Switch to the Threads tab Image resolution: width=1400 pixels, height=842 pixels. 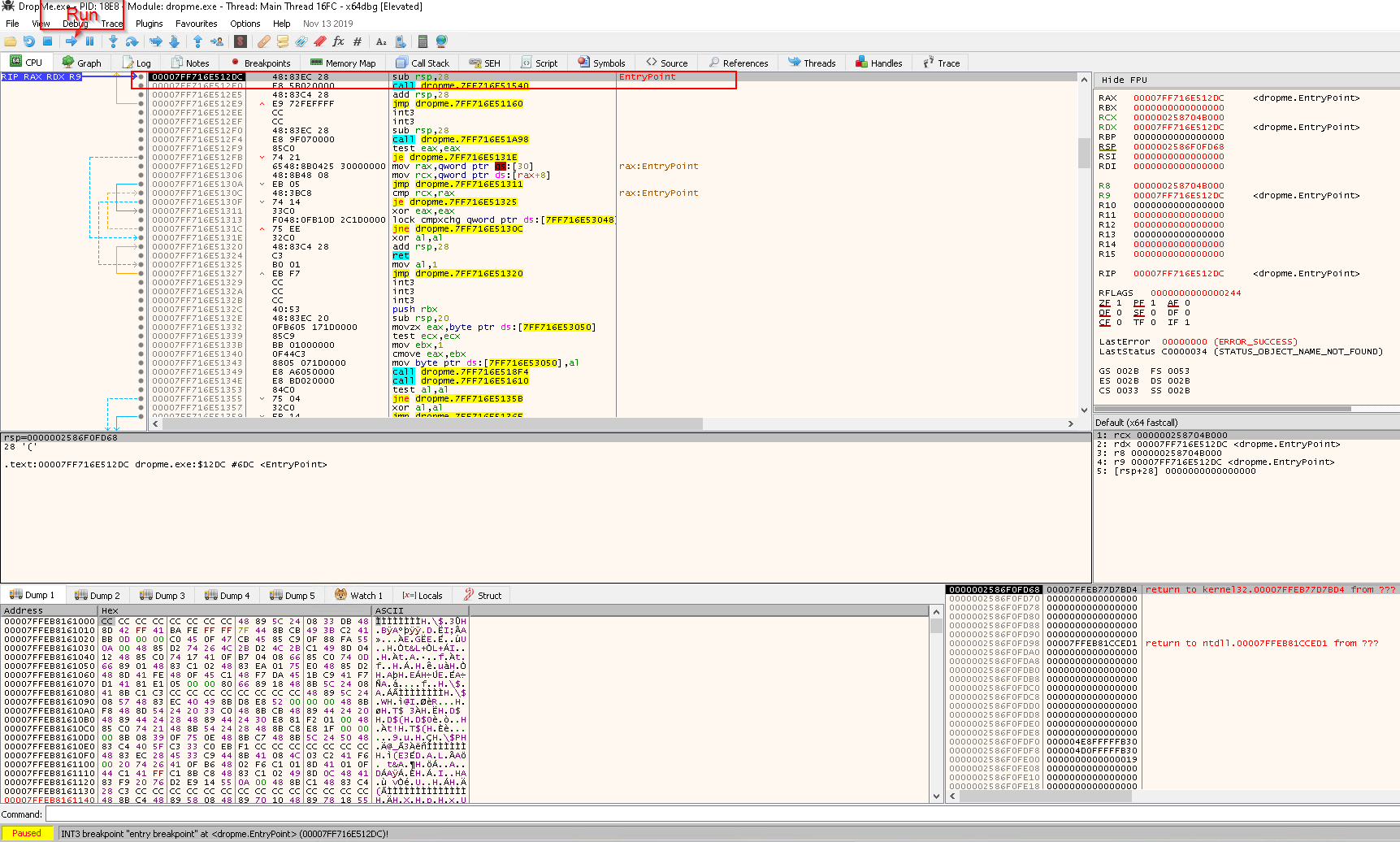coord(812,63)
